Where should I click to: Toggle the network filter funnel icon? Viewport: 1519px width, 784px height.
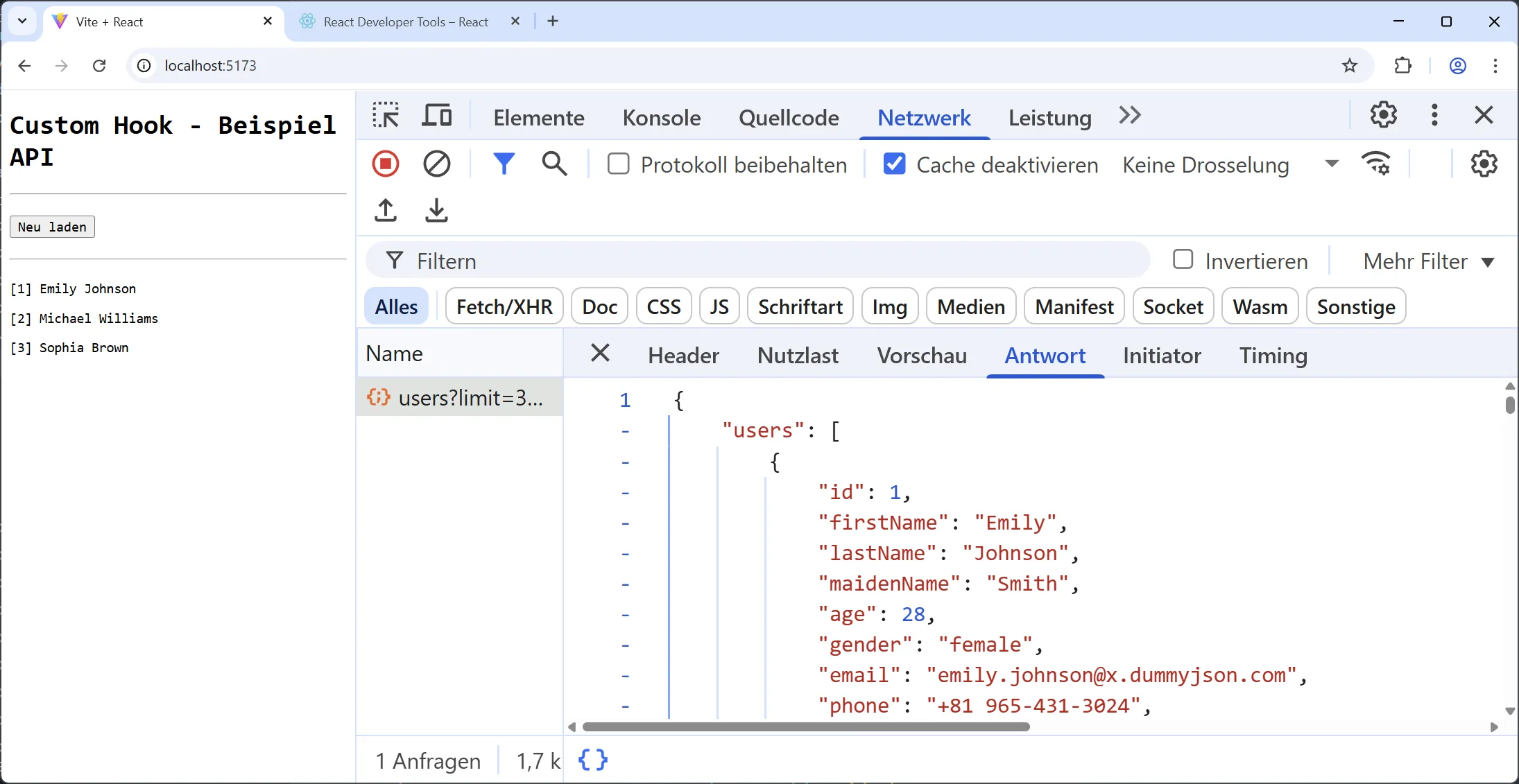coord(504,164)
